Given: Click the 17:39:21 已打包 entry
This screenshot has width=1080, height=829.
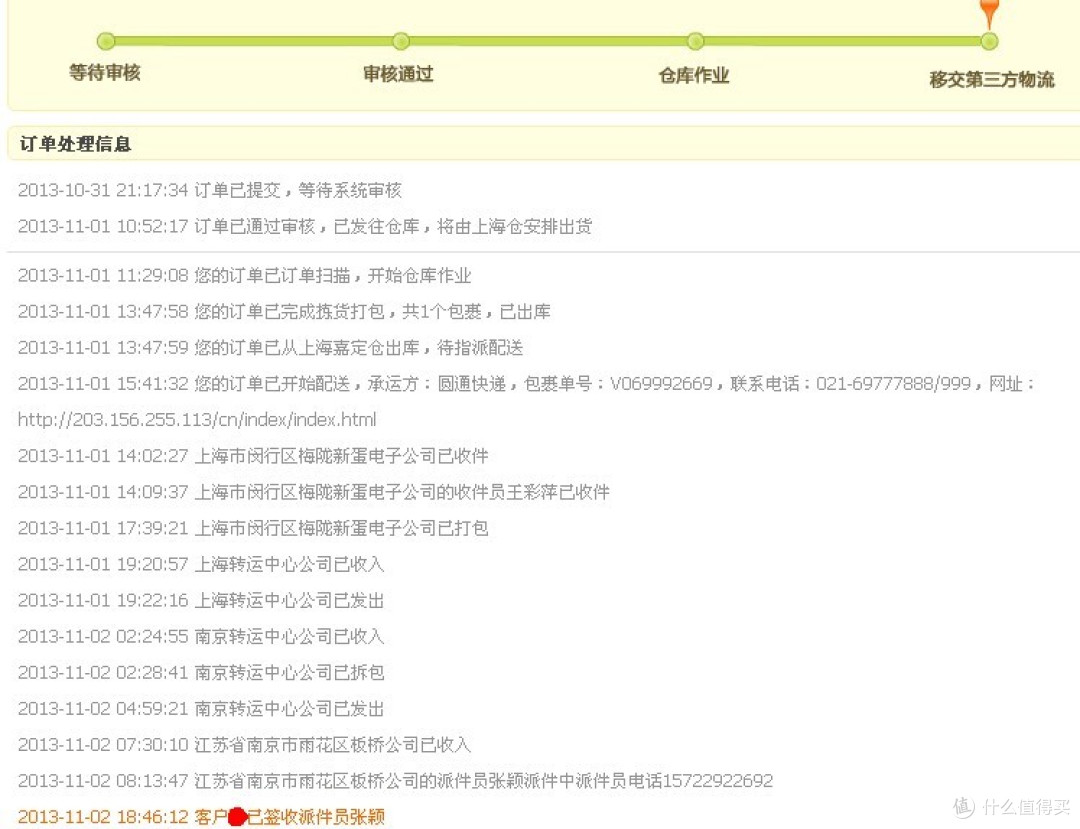Looking at the screenshot, I should pyautogui.click(x=253, y=528).
